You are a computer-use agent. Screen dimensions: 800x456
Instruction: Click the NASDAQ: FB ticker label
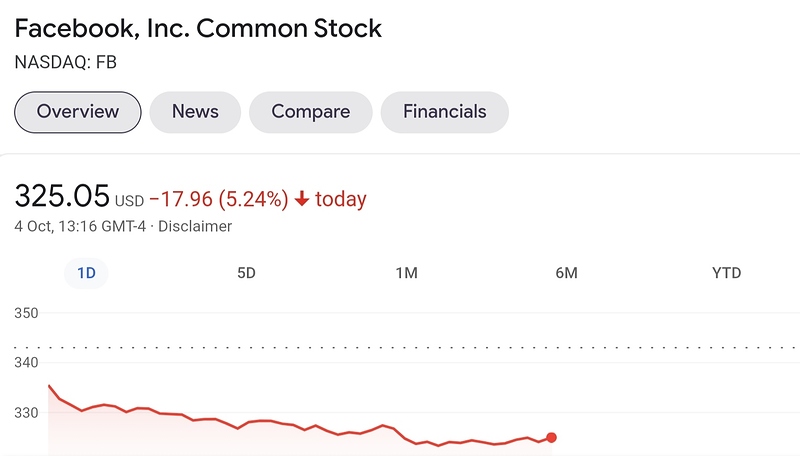[66, 62]
